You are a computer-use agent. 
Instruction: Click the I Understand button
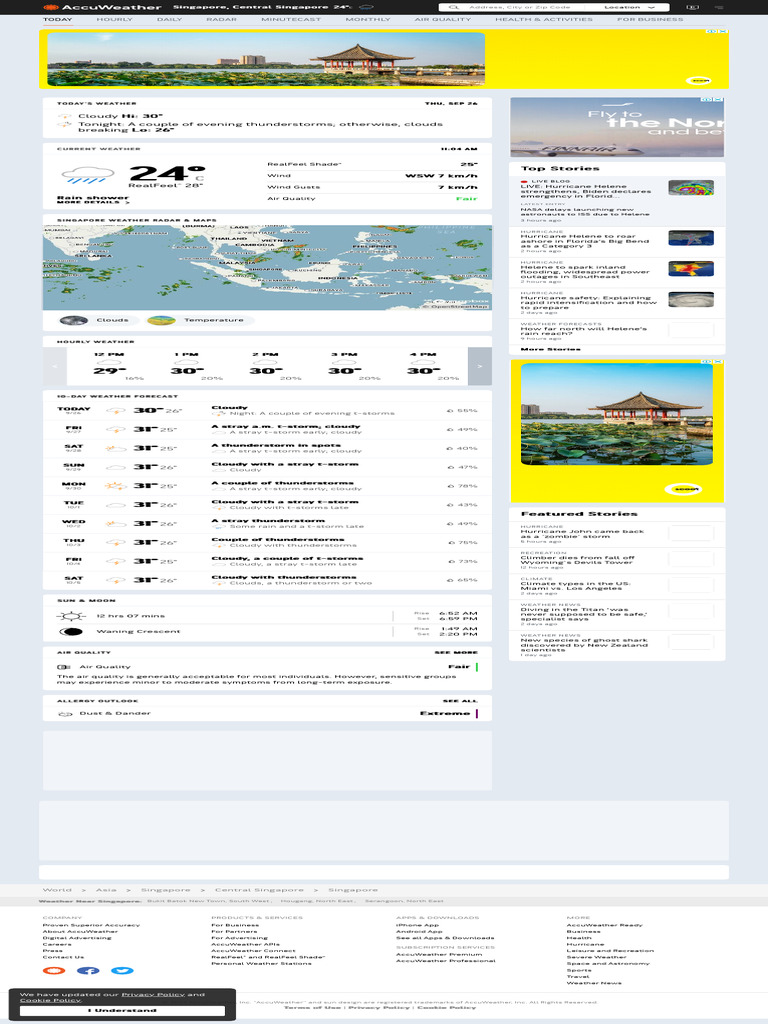point(122,1010)
